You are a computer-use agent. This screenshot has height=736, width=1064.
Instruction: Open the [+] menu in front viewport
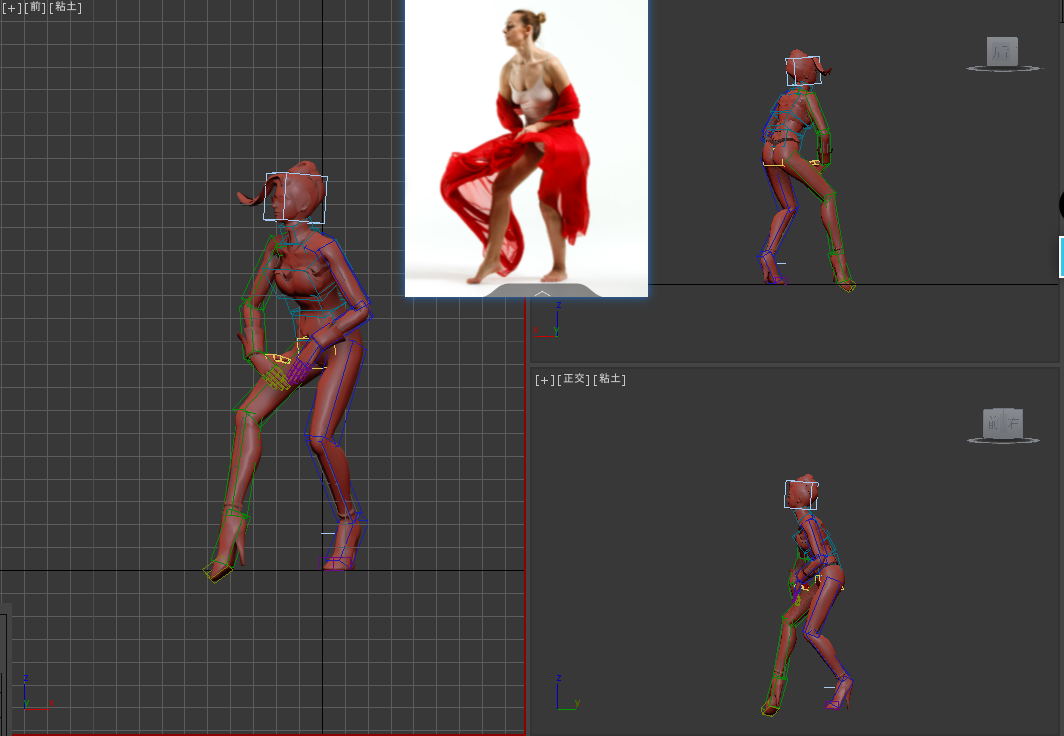pos(12,7)
